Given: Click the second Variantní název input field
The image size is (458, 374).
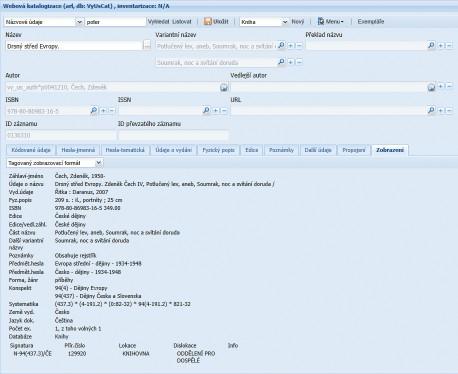Looking at the screenshot, I should 216,62.
